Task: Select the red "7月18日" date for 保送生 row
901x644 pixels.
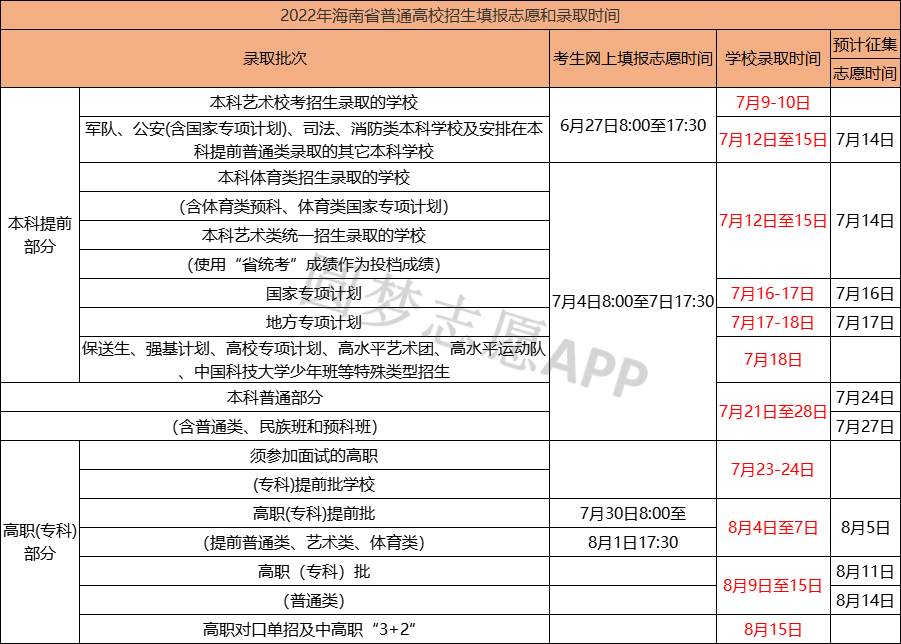Action: click(x=773, y=360)
